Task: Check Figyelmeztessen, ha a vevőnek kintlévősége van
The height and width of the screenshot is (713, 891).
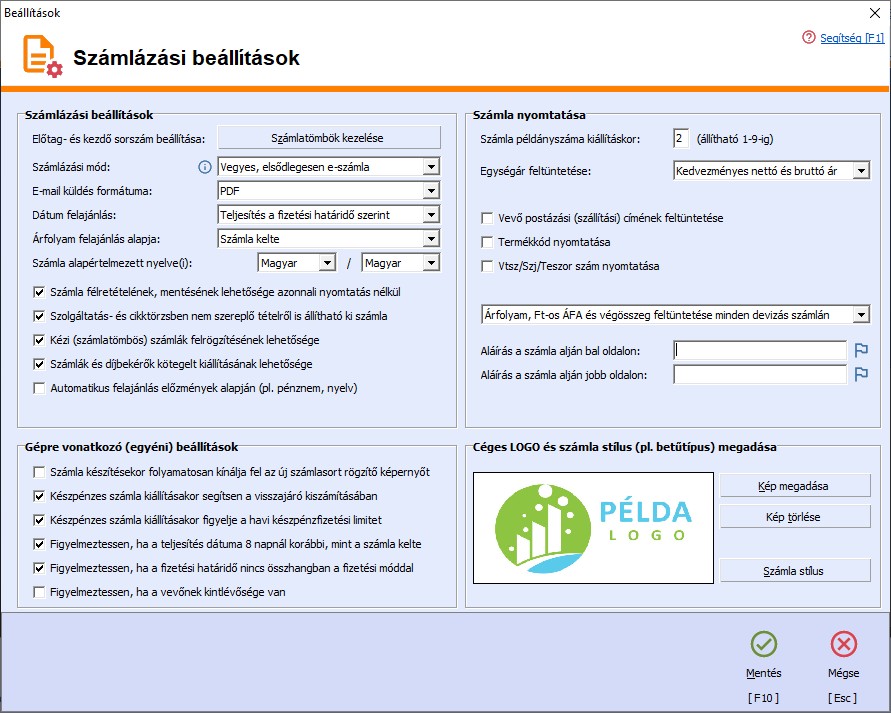Action: [x=39, y=592]
